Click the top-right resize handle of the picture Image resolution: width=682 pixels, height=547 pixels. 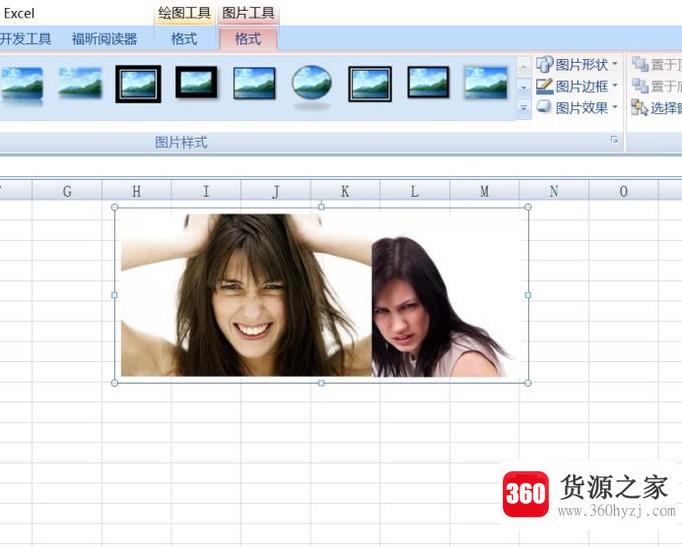tap(528, 207)
